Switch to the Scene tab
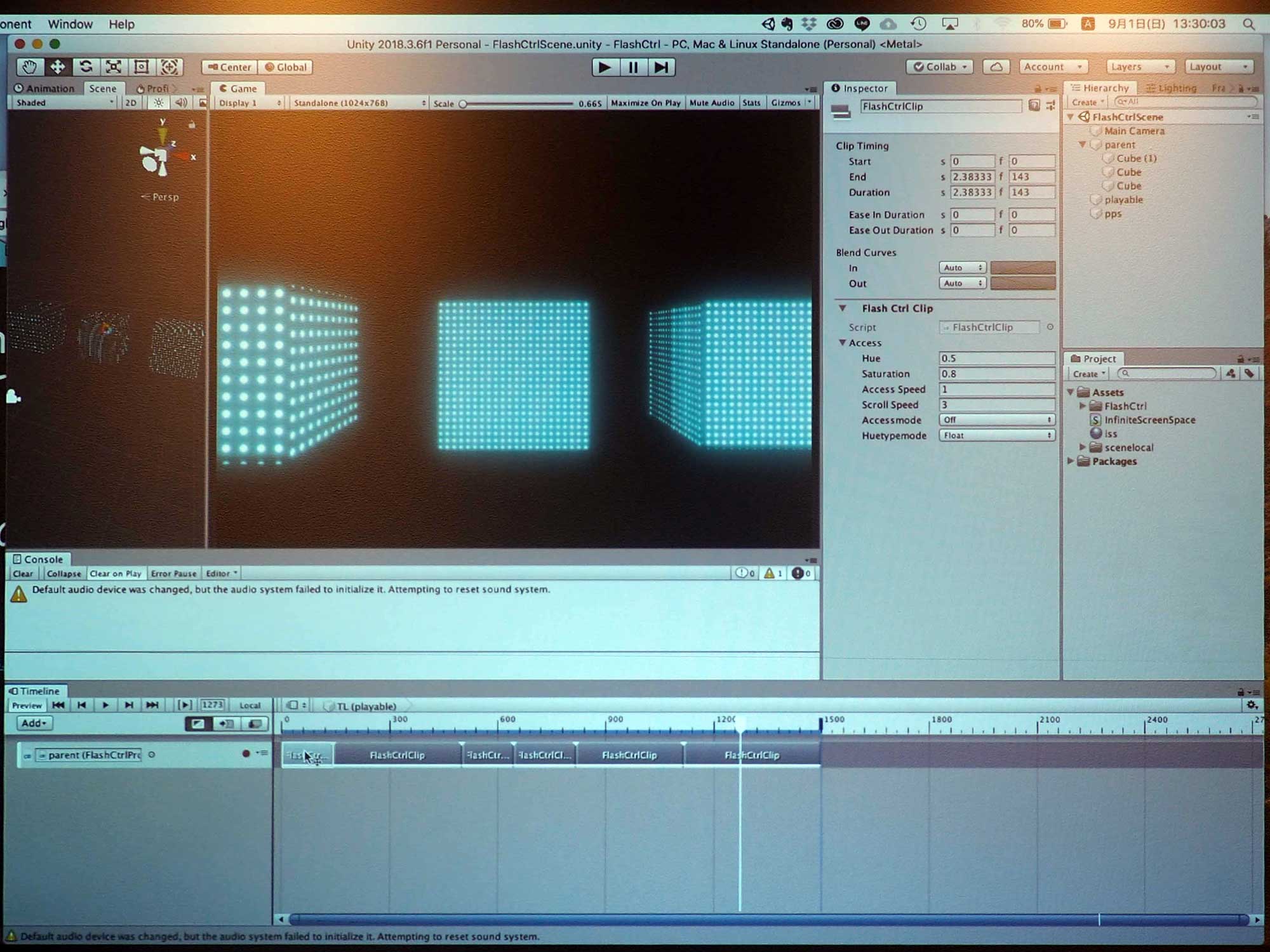The width and height of the screenshot is (1270, 952). click(x=102, y=88)
